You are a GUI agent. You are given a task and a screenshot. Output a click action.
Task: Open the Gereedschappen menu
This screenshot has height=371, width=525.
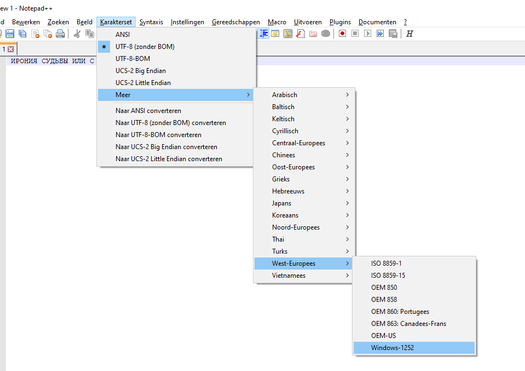[x=236, y=22]
